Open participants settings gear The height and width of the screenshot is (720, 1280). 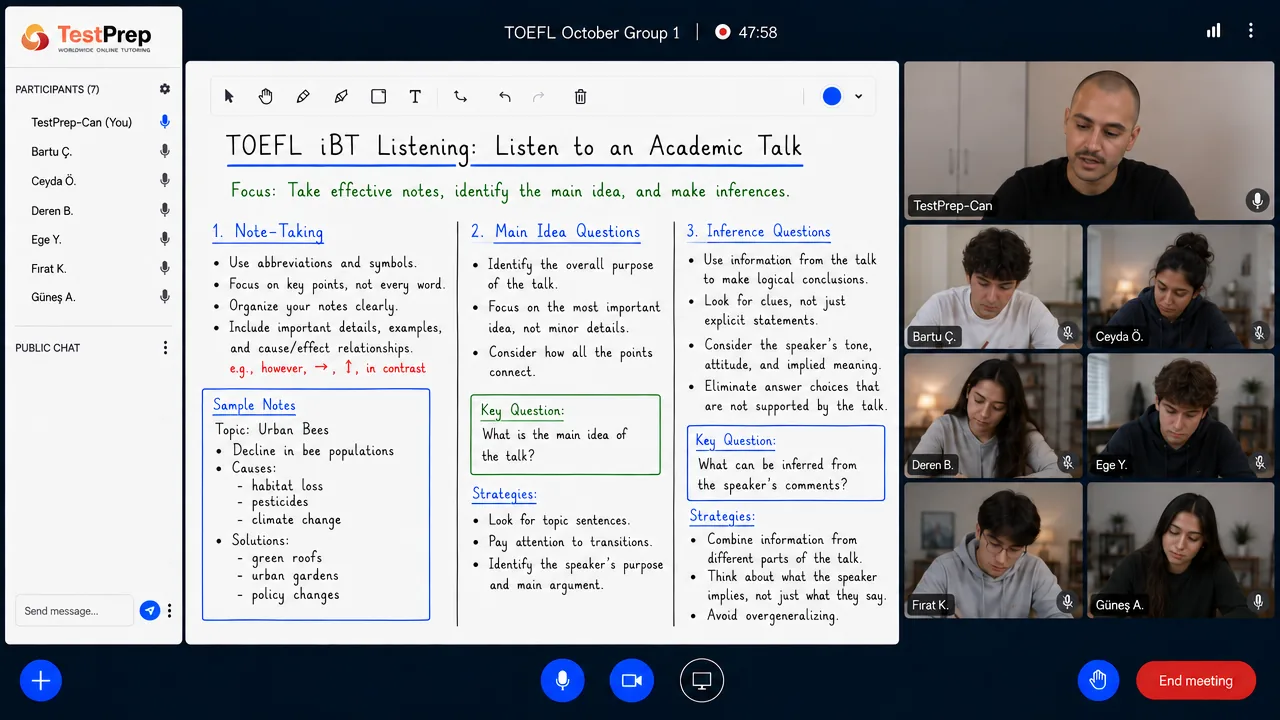tap(165, 89)
